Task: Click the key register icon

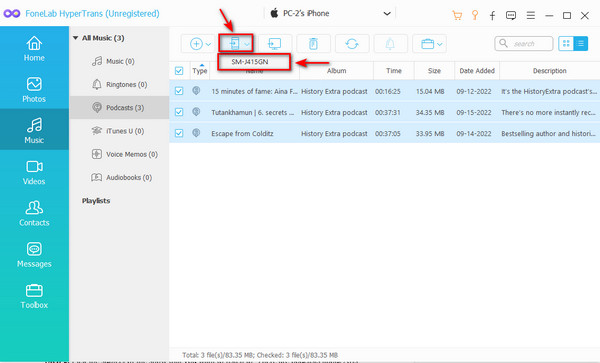Action: pyautogui.click(x=475, y=15)
